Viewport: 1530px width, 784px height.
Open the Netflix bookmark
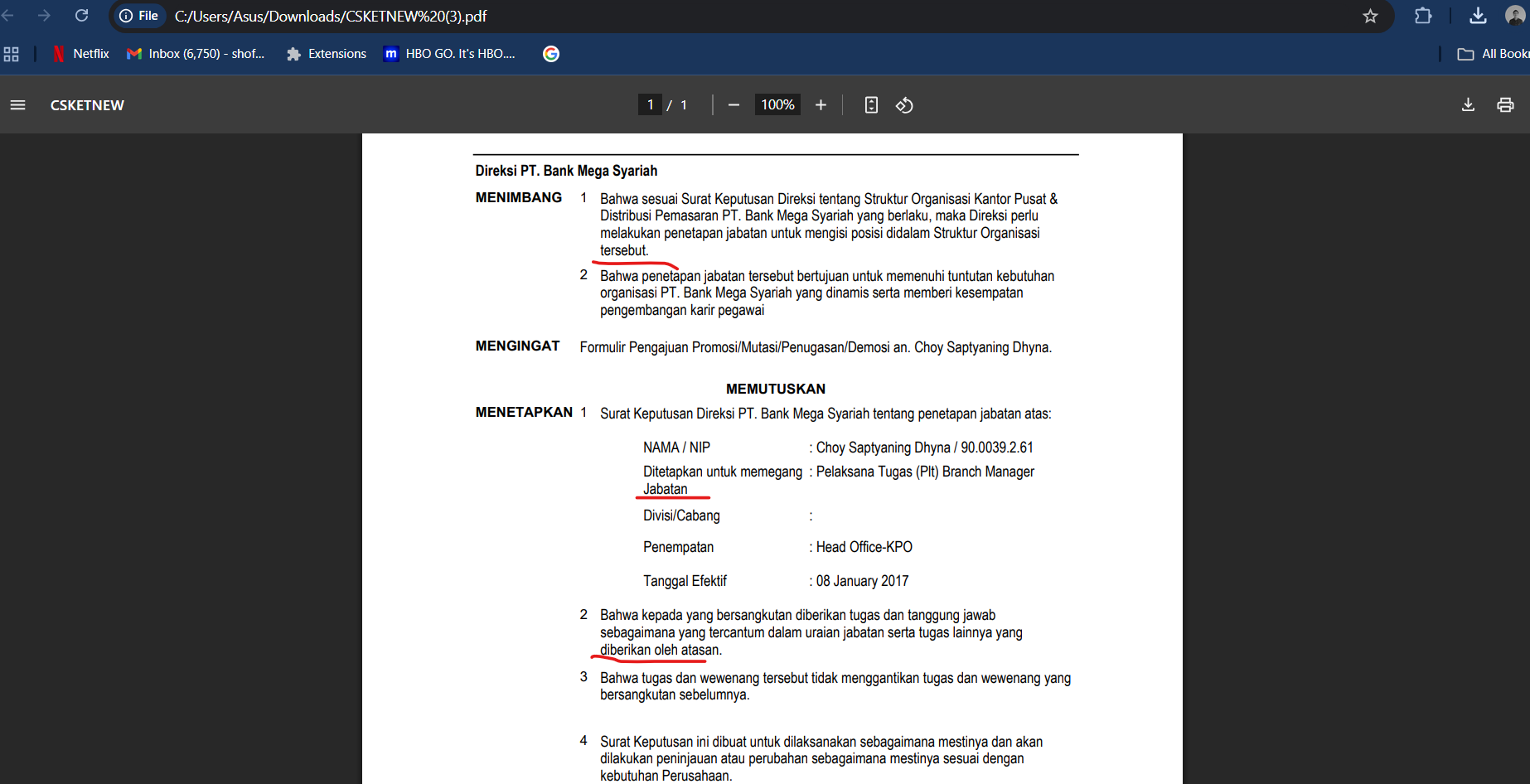click(x=81, y=54)
